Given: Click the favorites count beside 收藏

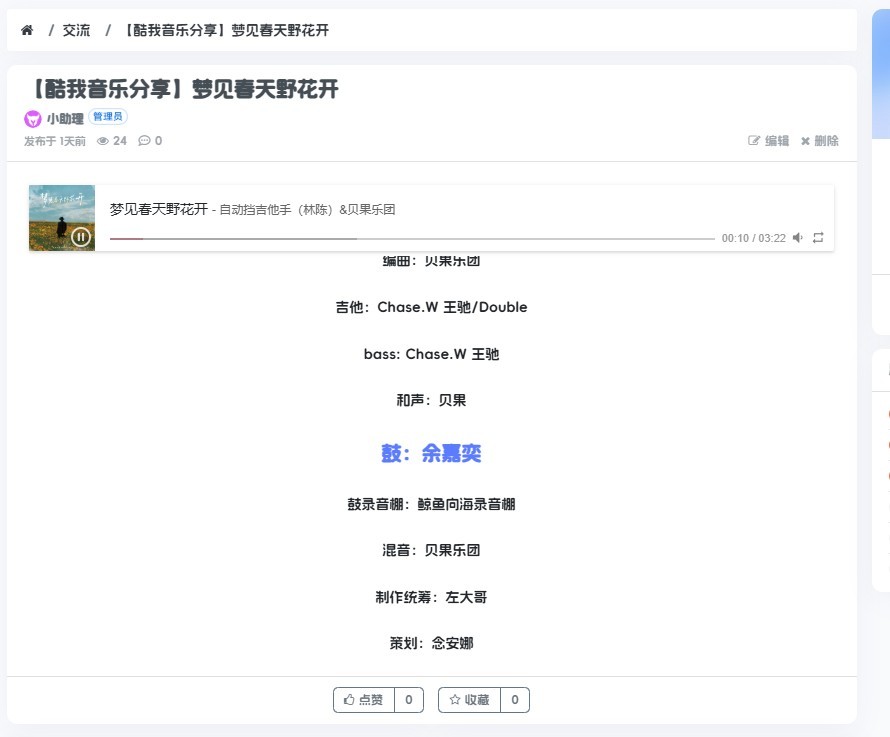Looking at the screenshot, I should click(x=514, y=700).
